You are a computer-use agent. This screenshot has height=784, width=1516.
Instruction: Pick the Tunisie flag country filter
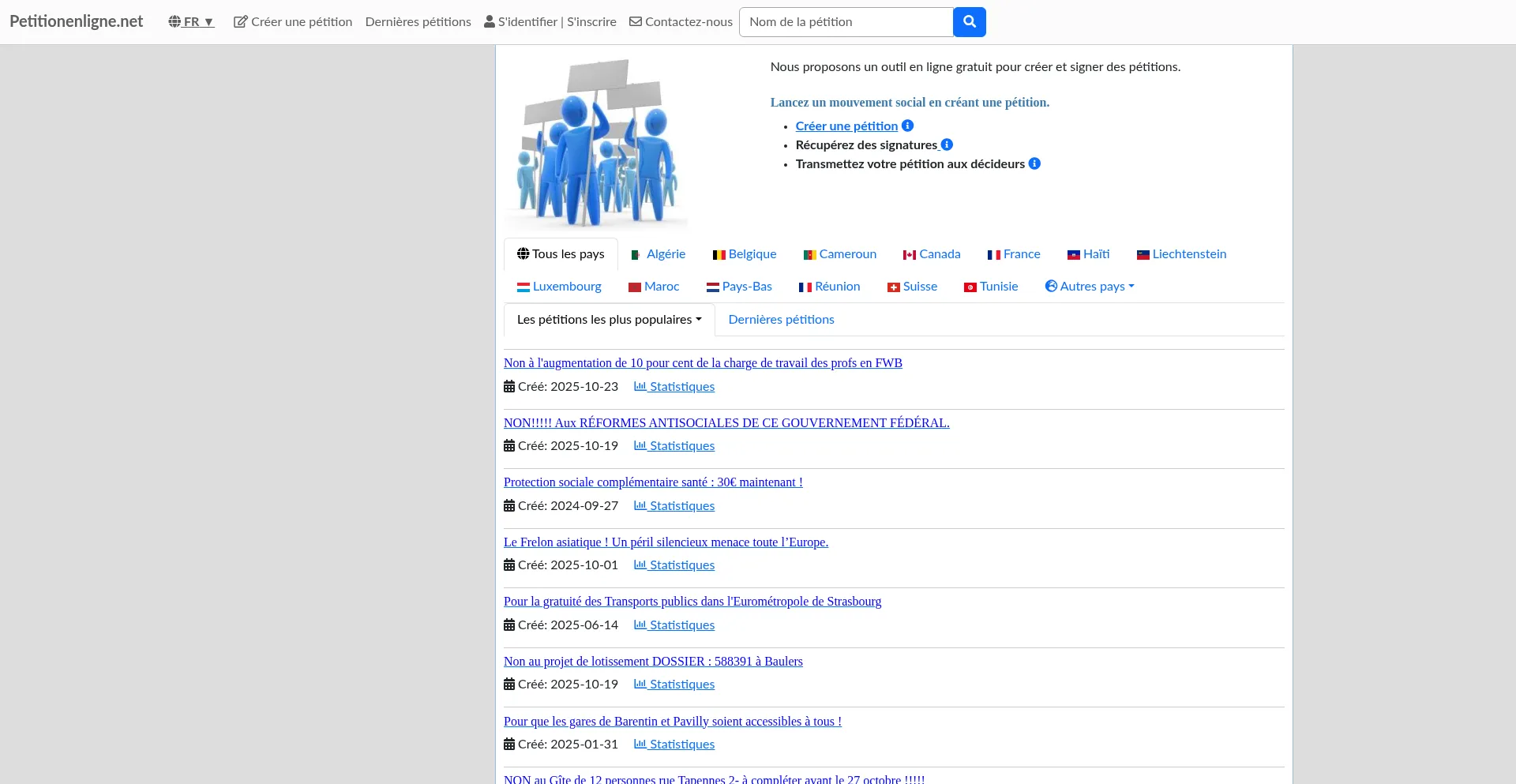991,287
